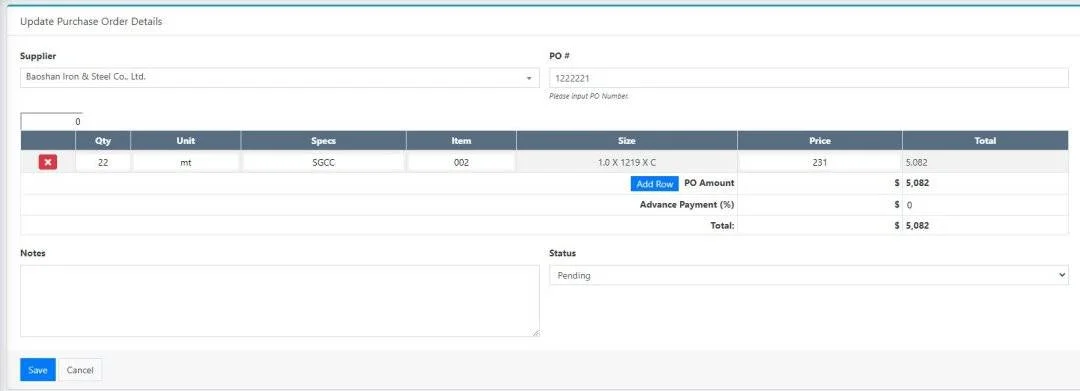The width and height of the screenshot is (1080, 391).
Task: Click the PO # input field 1222221
Action: coord(808,78)
